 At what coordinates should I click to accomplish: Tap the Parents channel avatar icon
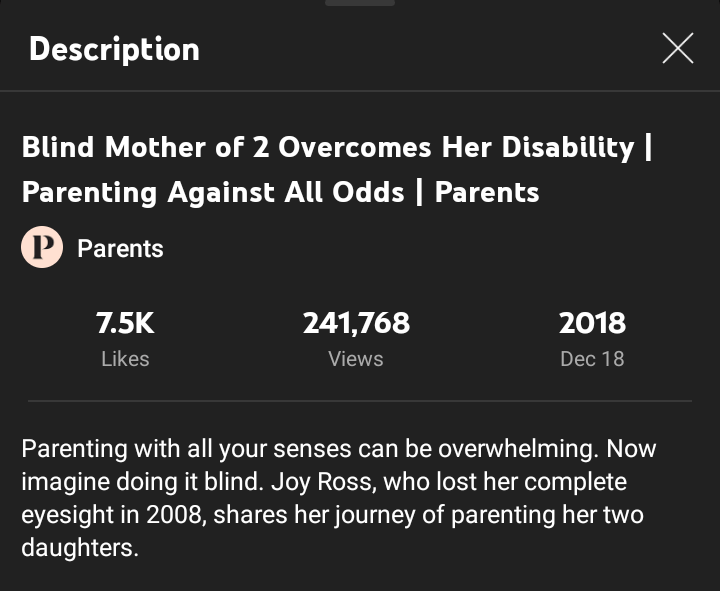(42, 248)
